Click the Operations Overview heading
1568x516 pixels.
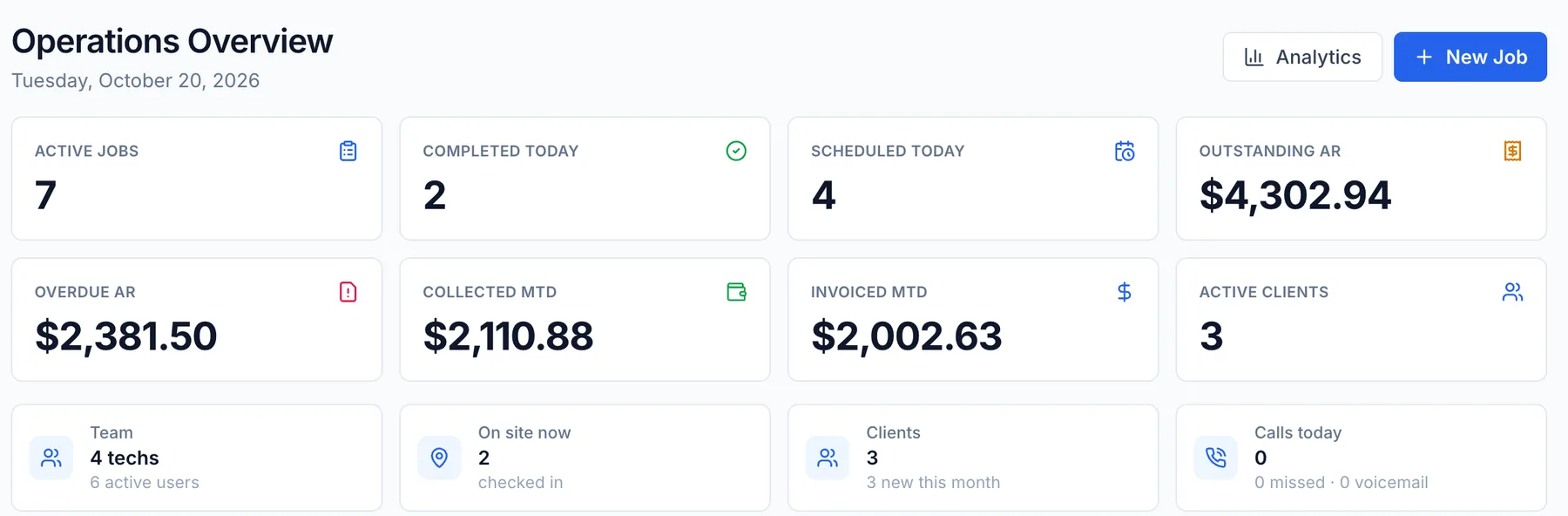[172, 41]
